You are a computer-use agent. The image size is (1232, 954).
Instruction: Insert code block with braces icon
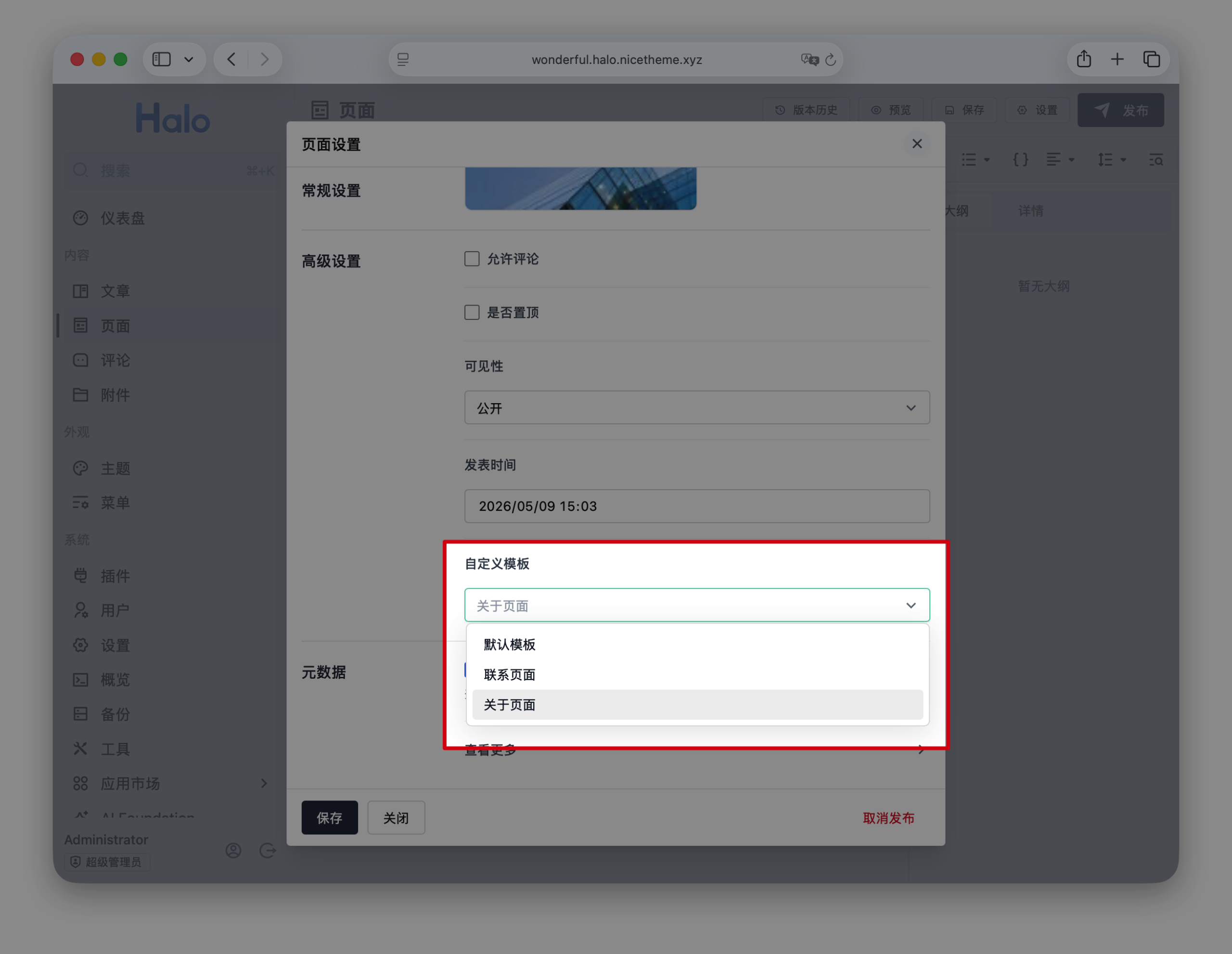pyautogui.click(x=1020, y=160)
